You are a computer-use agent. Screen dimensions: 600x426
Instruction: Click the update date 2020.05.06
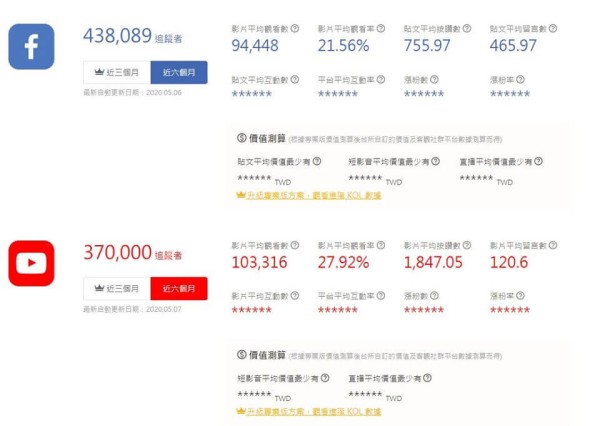point(164,93)
